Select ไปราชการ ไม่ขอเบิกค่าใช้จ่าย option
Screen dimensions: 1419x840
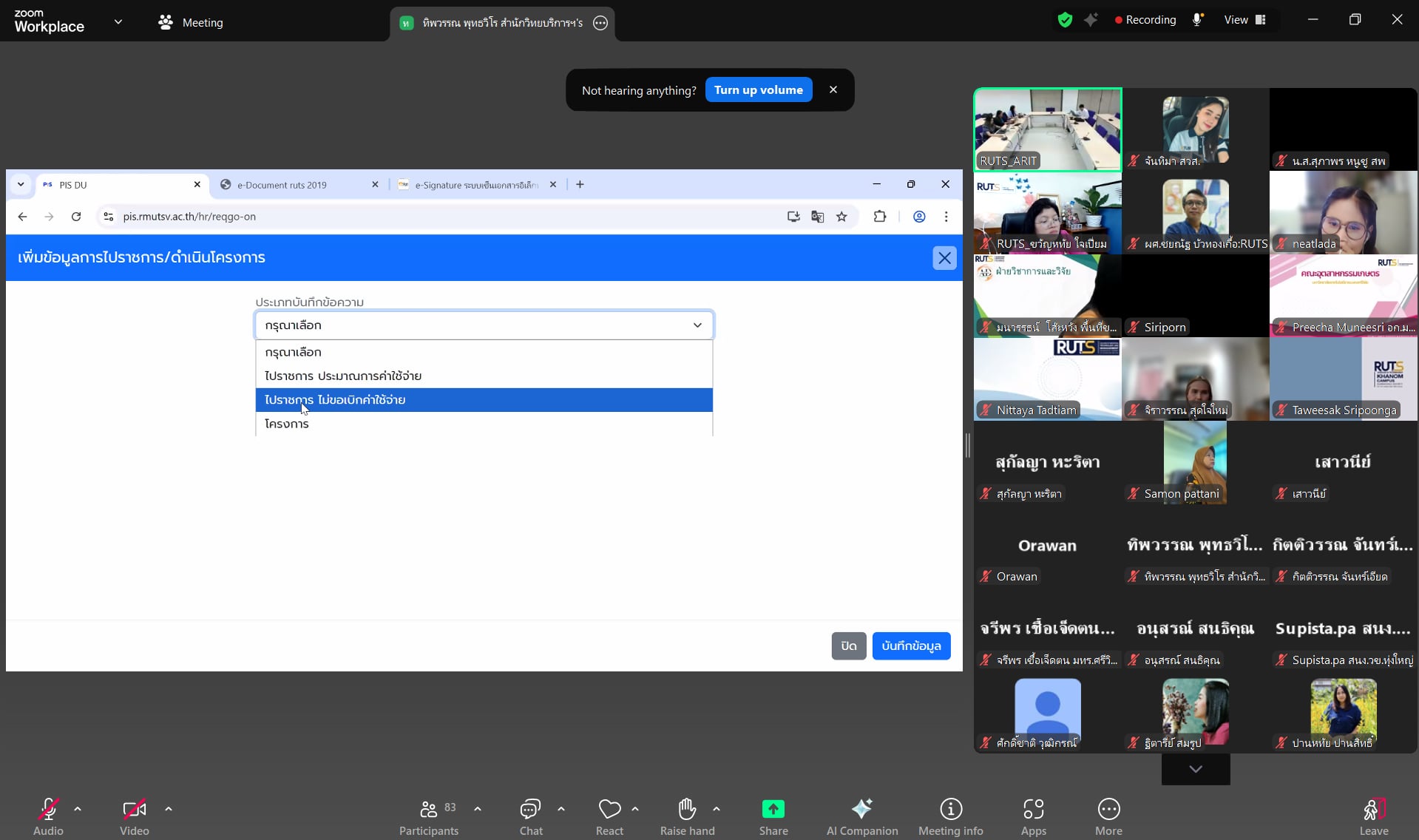click(484, 400)
